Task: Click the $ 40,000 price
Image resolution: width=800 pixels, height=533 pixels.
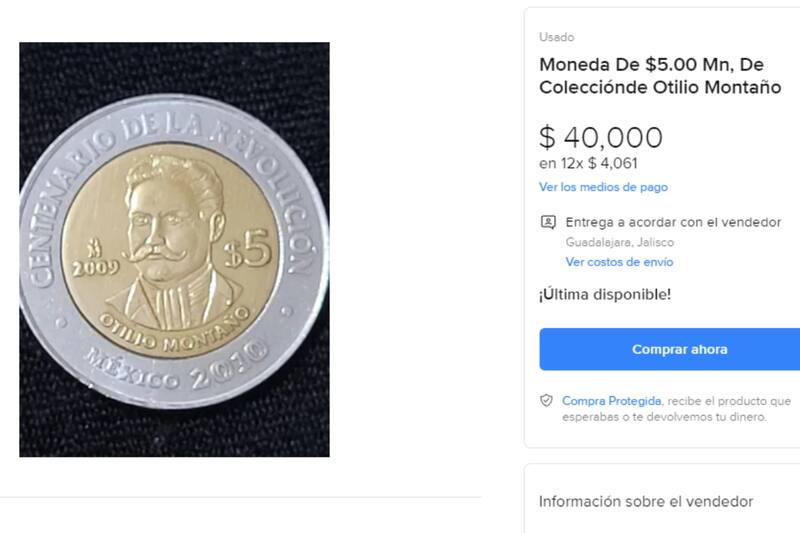Action: click(600, 138)
